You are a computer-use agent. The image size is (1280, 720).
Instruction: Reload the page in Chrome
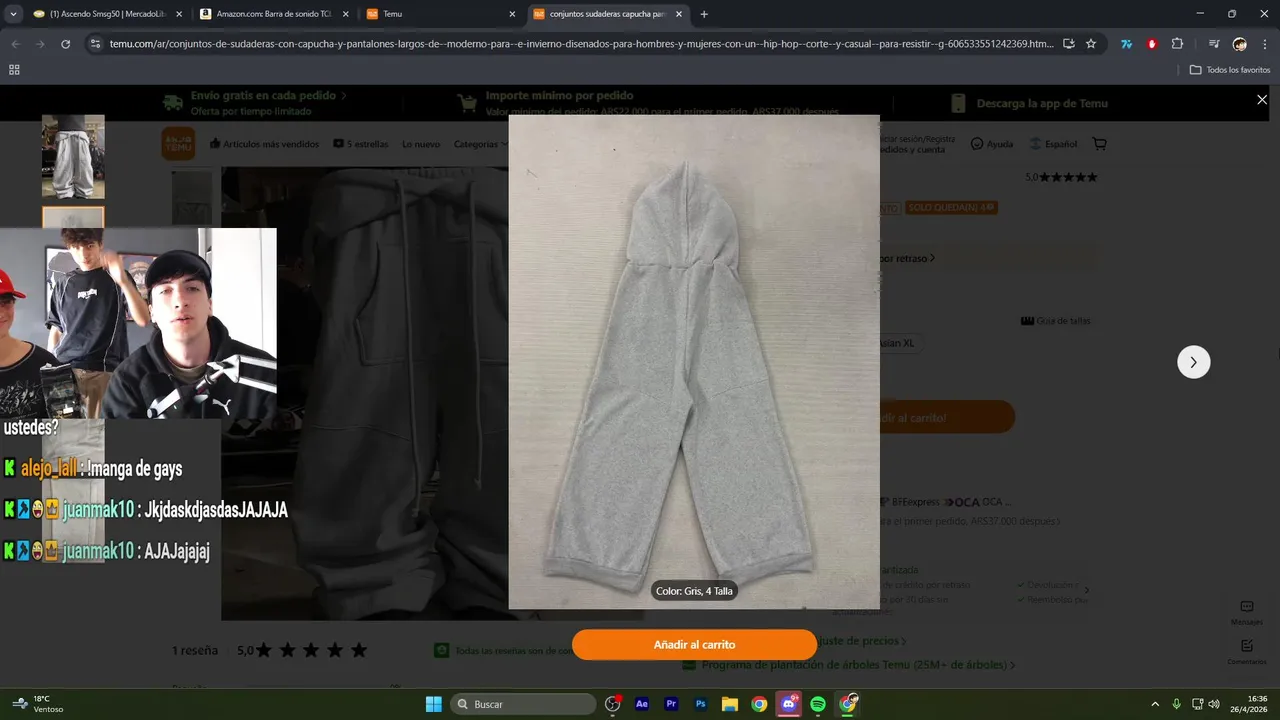(66, 44)
